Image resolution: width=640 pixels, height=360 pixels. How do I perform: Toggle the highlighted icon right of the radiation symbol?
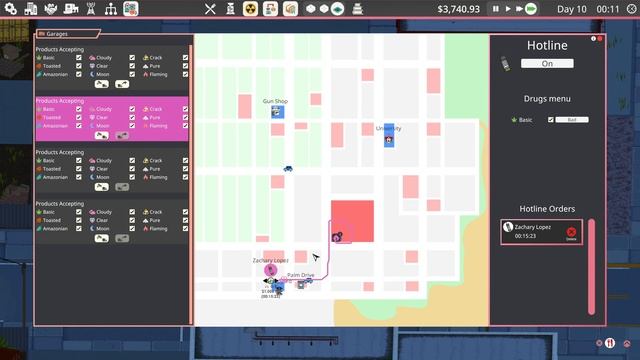coord(270,9)
